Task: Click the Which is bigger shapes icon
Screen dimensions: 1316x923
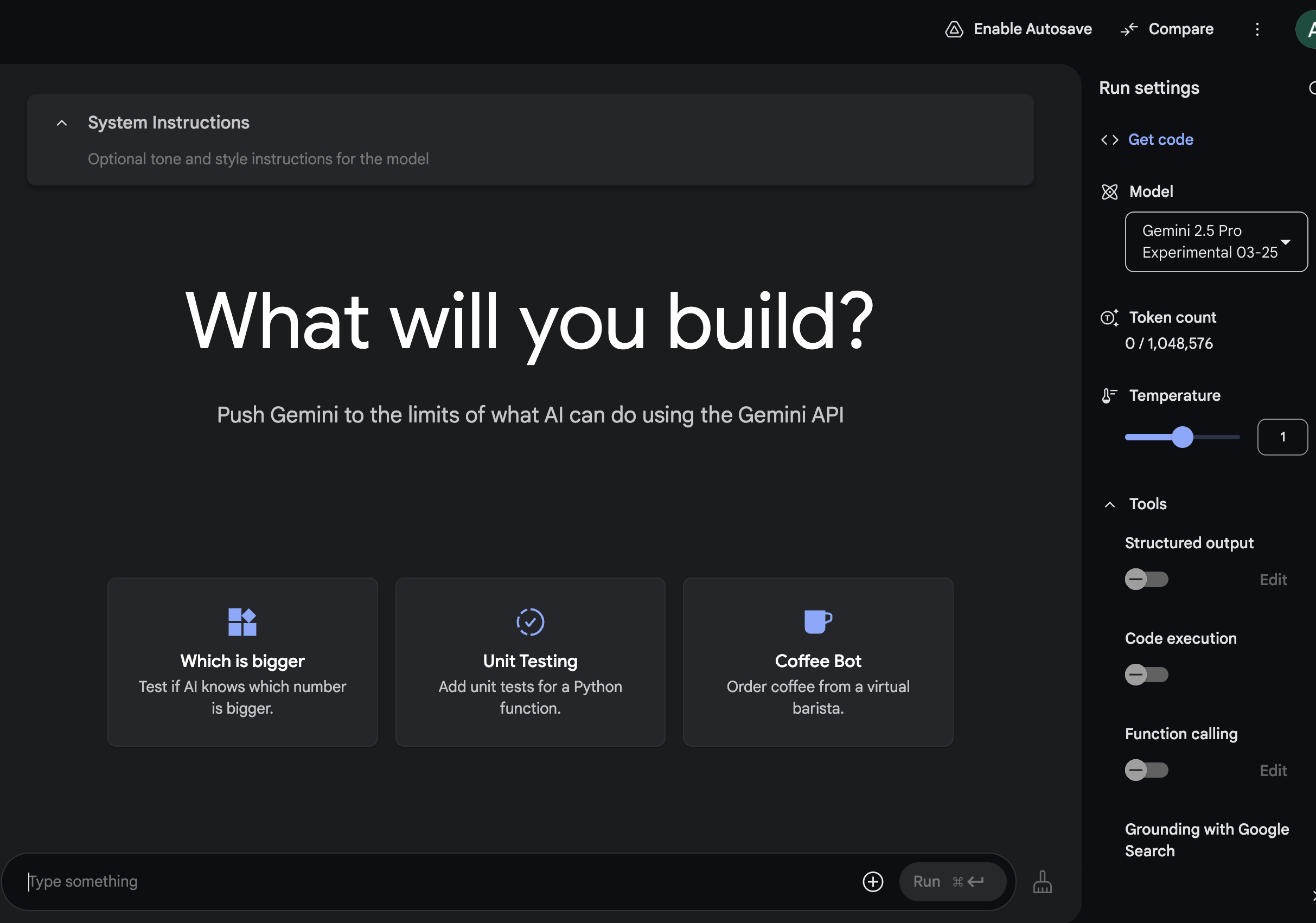Action: (242, 621)
